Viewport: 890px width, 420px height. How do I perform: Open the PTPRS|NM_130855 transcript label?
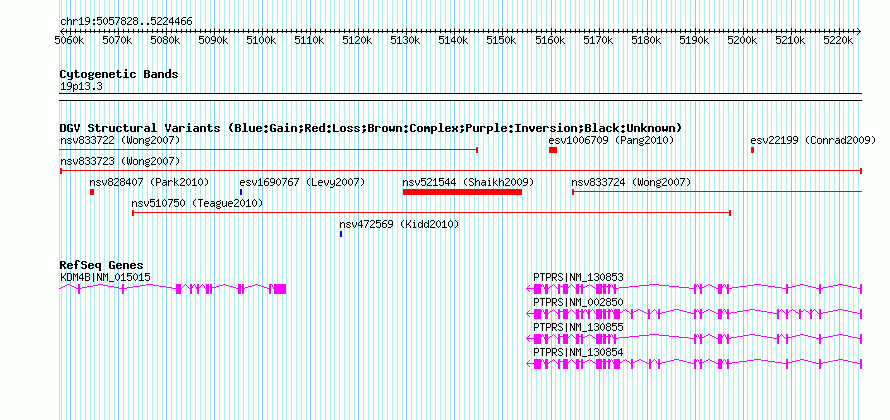tap(578, 327)
